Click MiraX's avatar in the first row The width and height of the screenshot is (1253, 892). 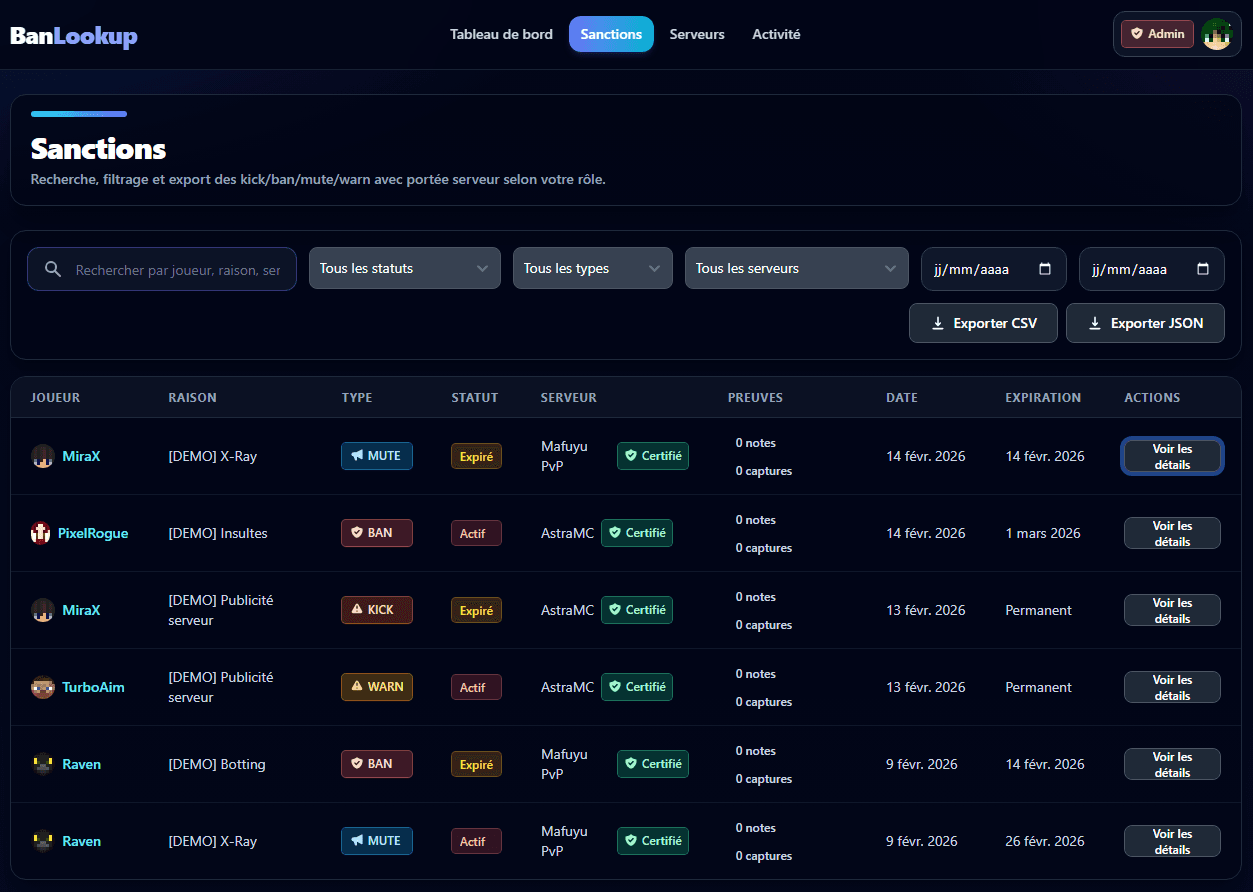point(42,456)
